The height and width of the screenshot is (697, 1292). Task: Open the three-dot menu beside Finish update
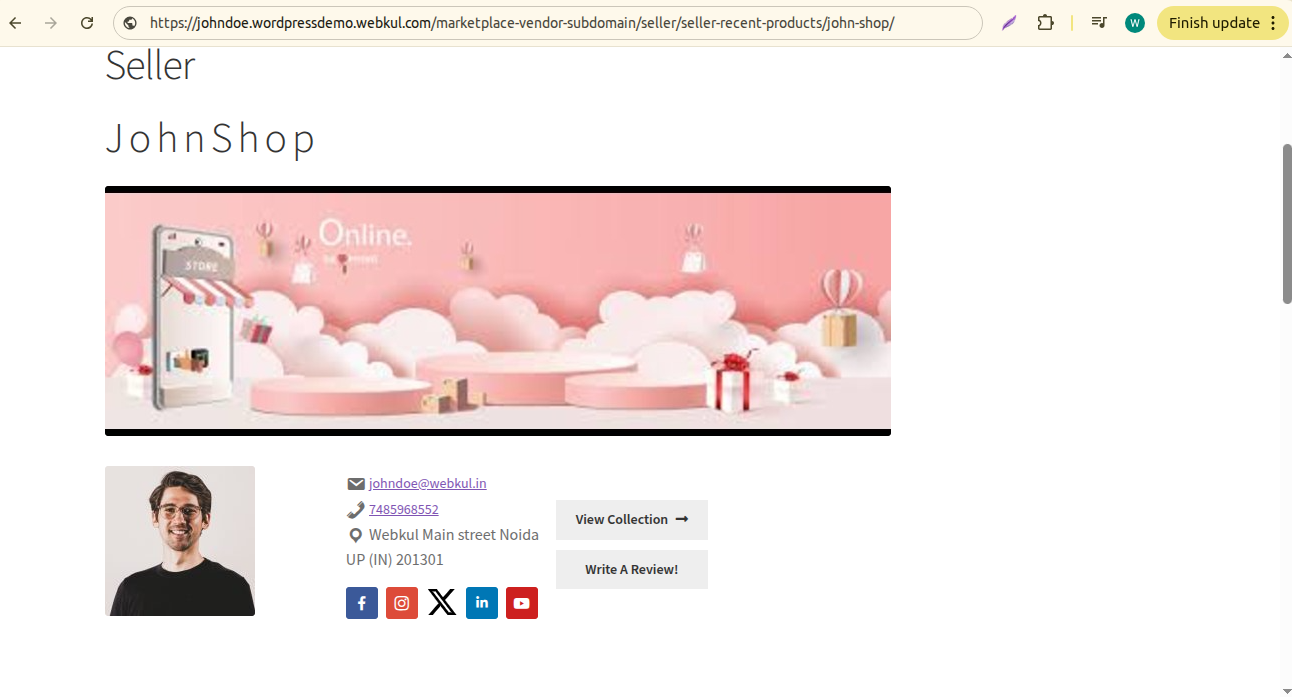pyautogui.click(x=1273, y=22)
